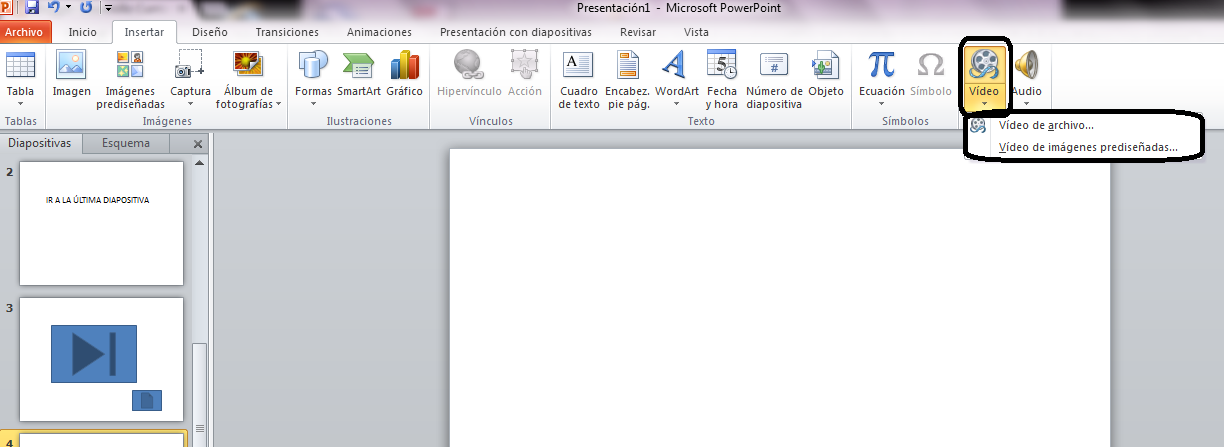Select the Diapositivas pane tab

pyautogui.click(x=40, y=143)
